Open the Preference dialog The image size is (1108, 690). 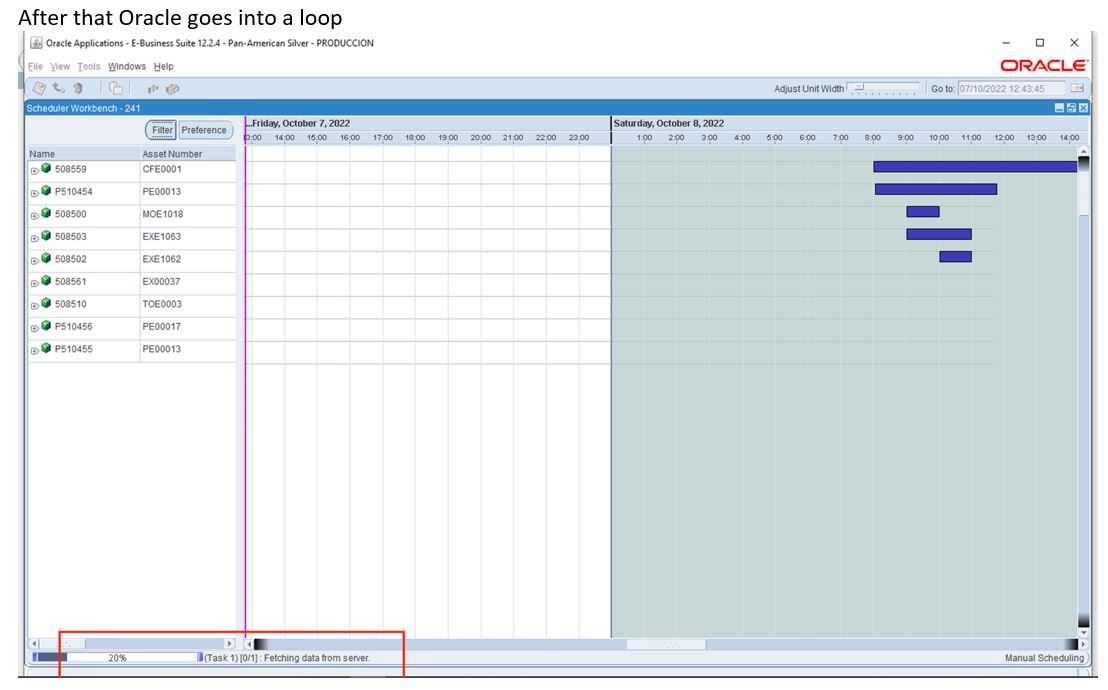(204, 129)
